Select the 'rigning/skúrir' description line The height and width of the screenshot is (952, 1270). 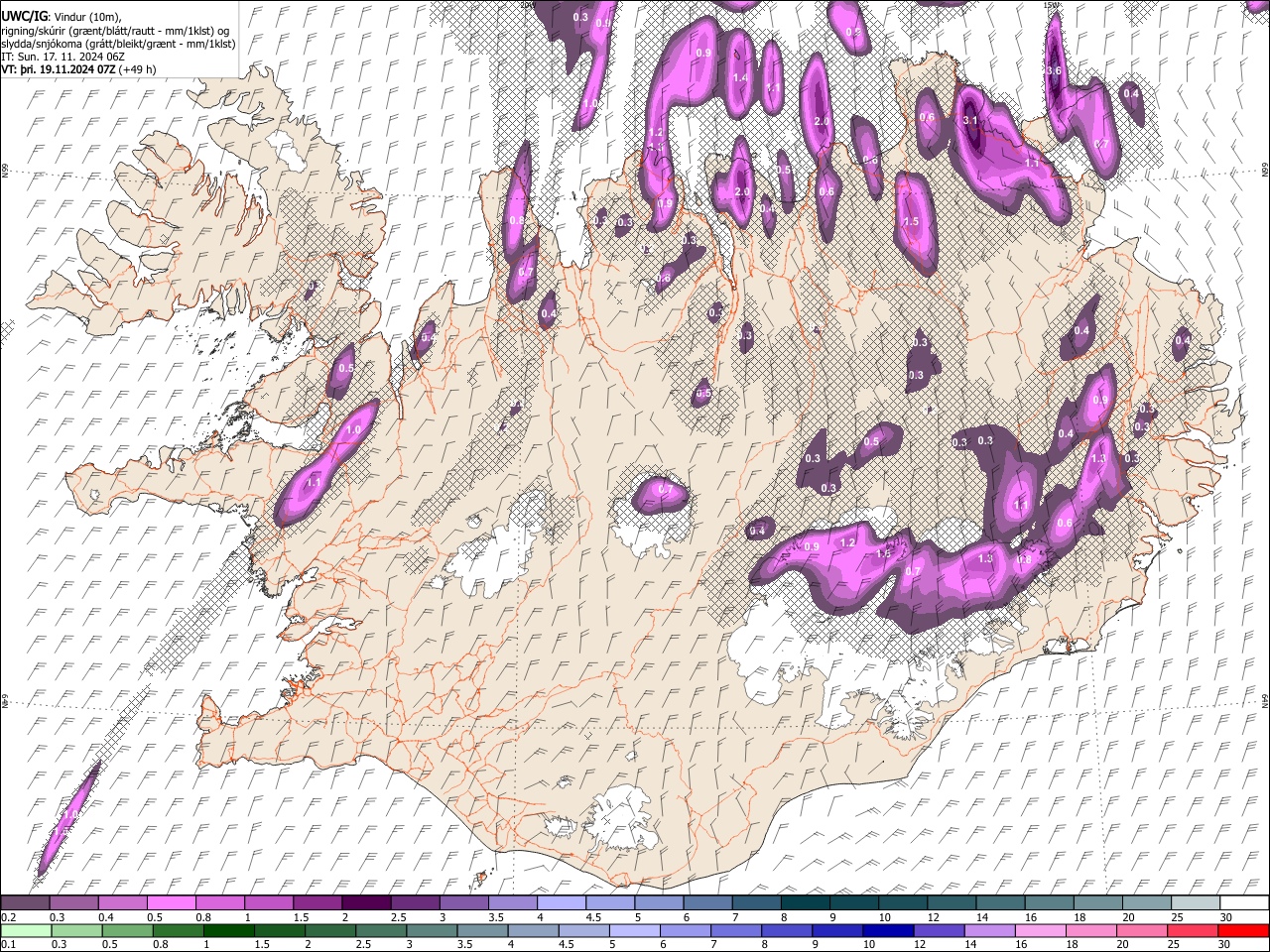pyautogui.click(x=117, y=31)
